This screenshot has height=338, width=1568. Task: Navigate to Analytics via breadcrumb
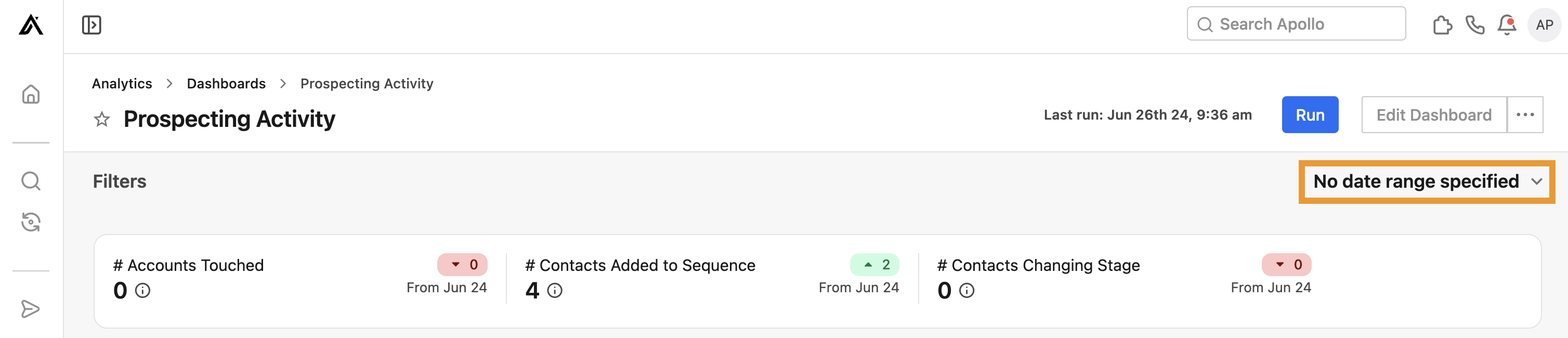pos(122,83)
